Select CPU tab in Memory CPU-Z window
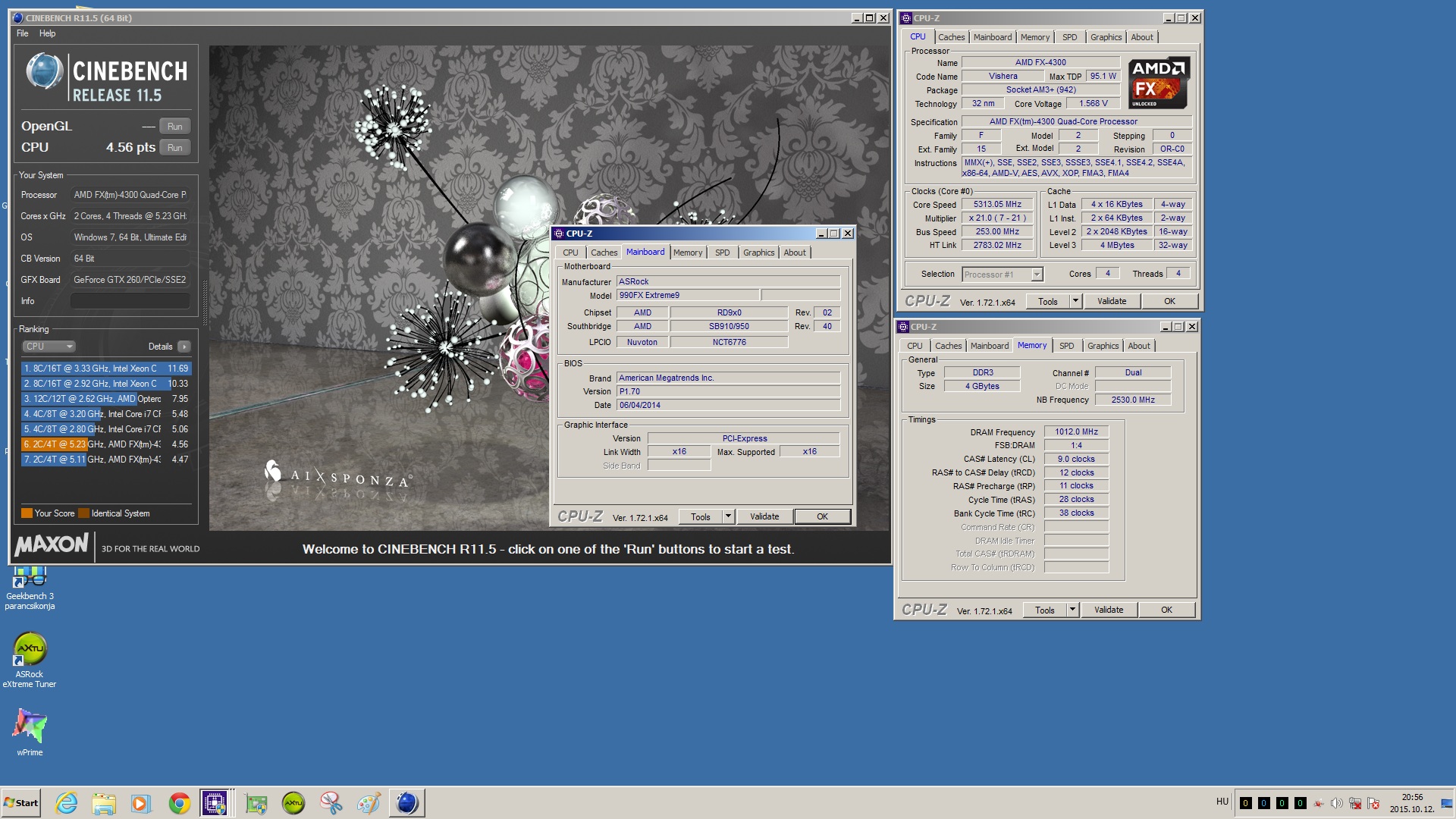1456x819 pixels. (x=915, y=346)
